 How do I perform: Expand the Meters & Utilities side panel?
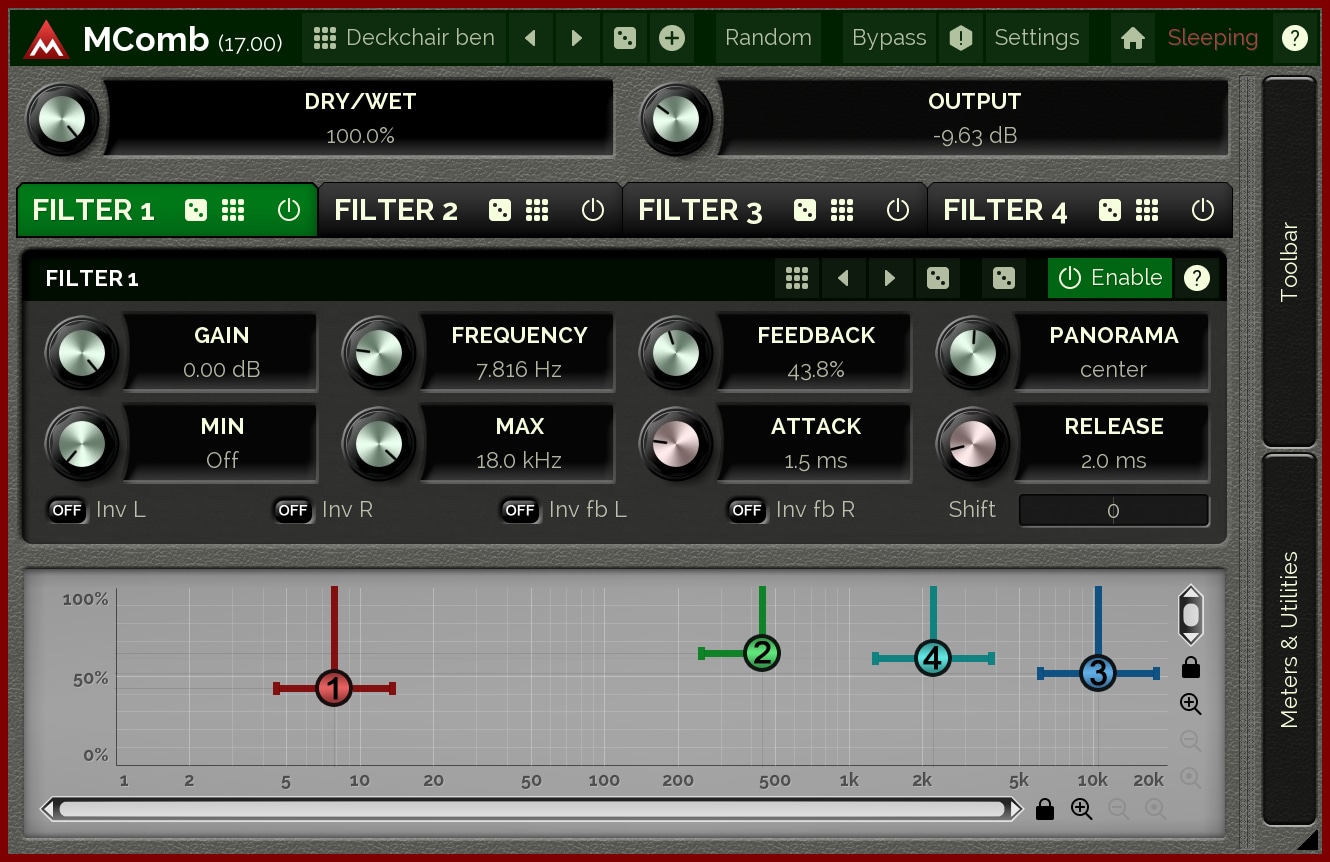point(1289,638)
